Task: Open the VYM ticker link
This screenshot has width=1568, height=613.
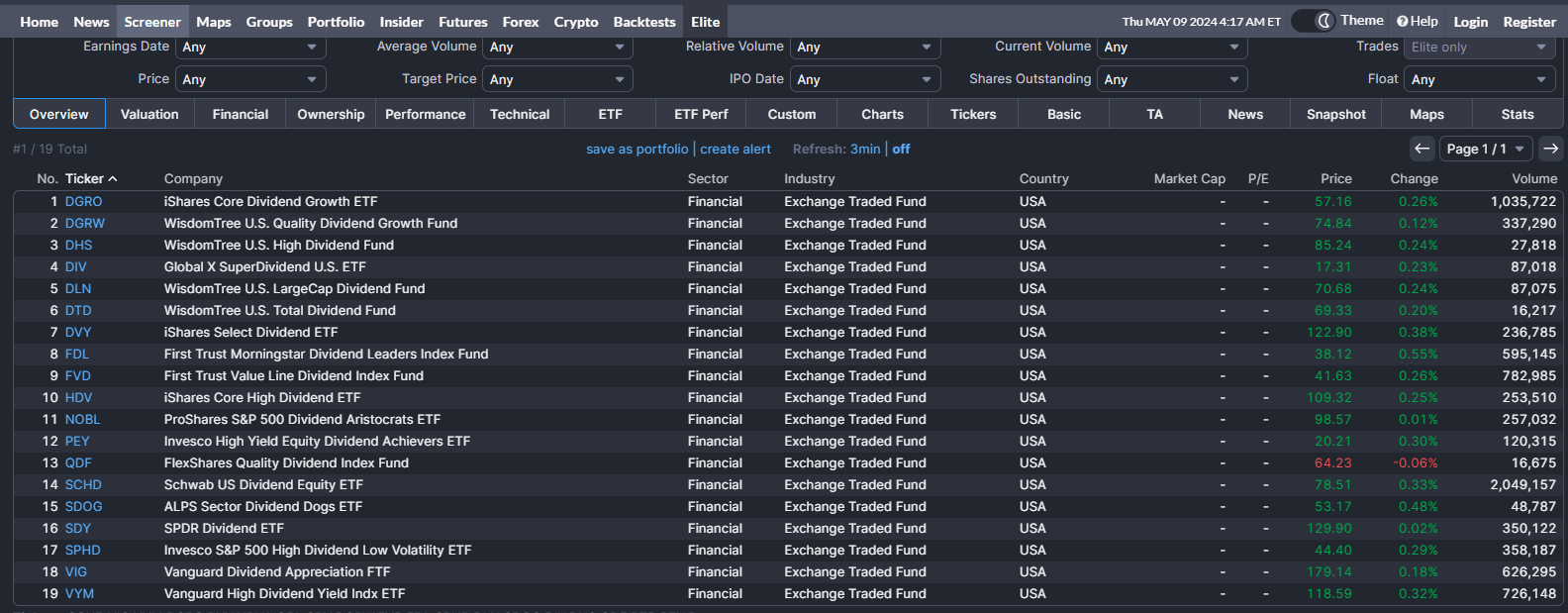Action: coord(79,593)
